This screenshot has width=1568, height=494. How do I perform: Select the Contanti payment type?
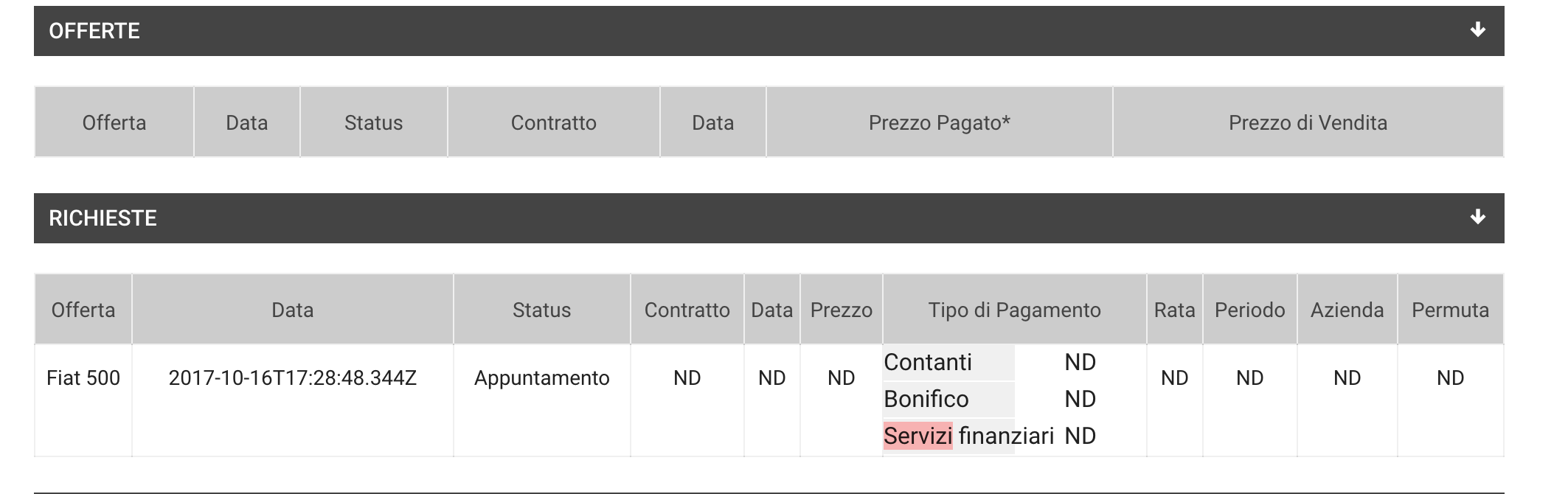(x=928, y=362)
